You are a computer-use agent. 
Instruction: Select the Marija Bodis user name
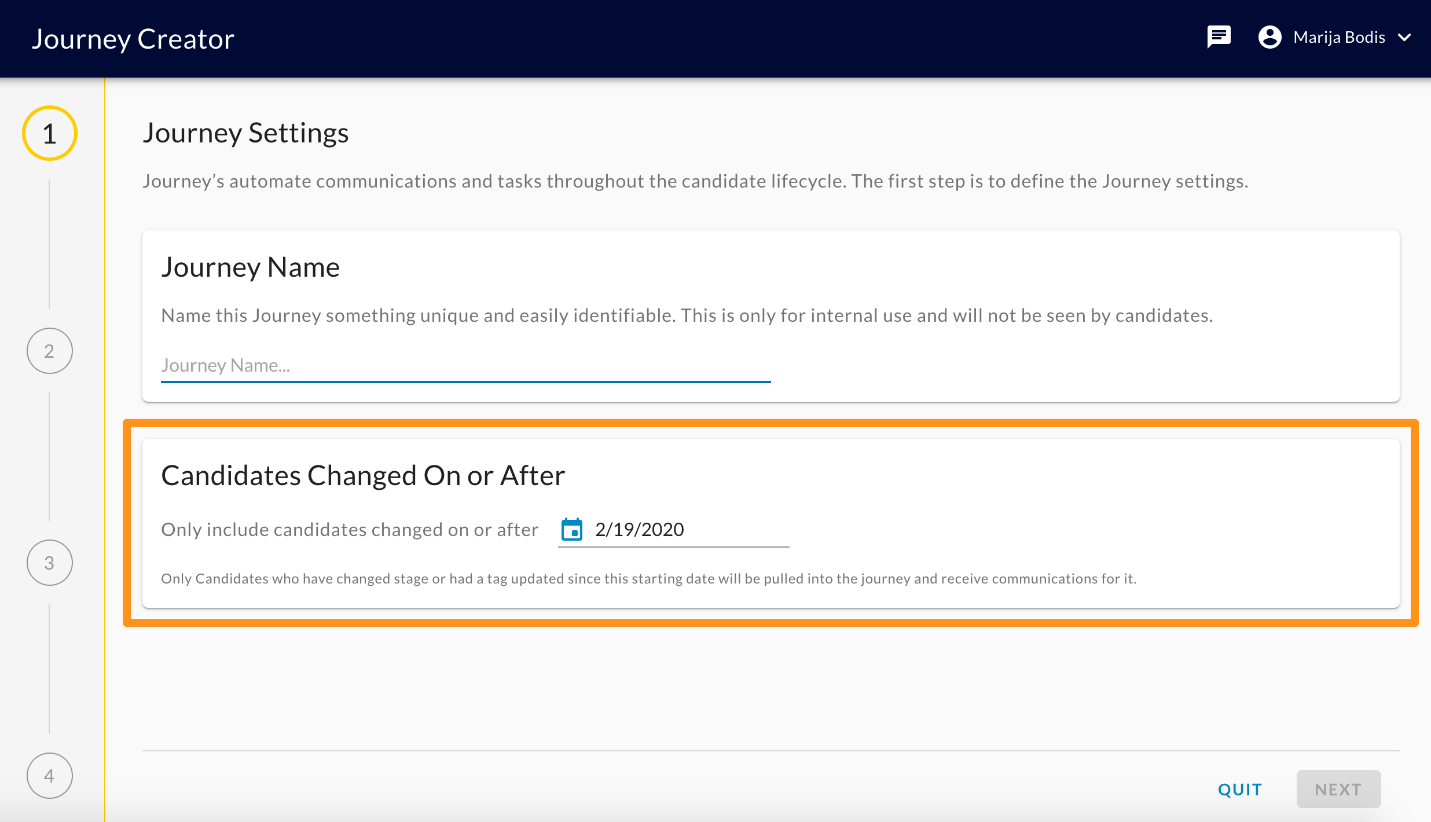(1339, 38)
